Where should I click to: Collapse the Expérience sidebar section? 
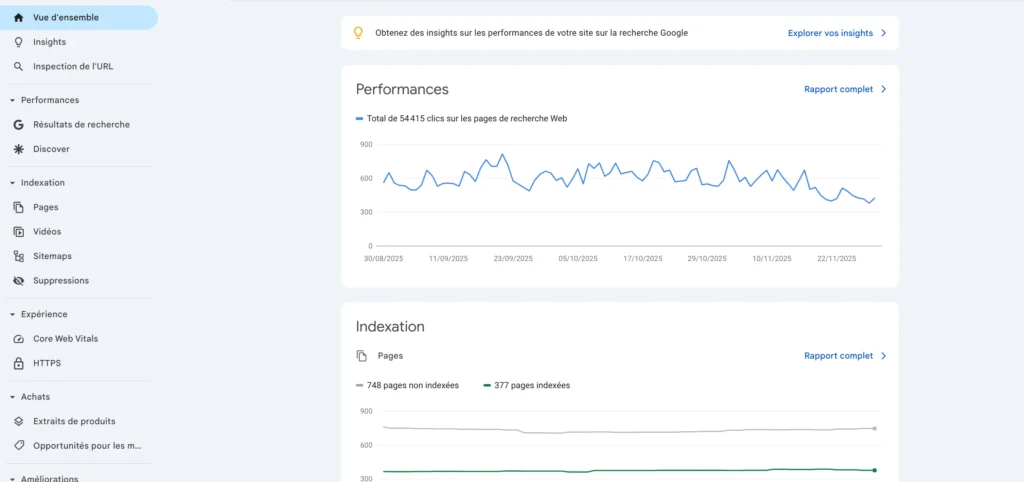(x=12, y=314)
